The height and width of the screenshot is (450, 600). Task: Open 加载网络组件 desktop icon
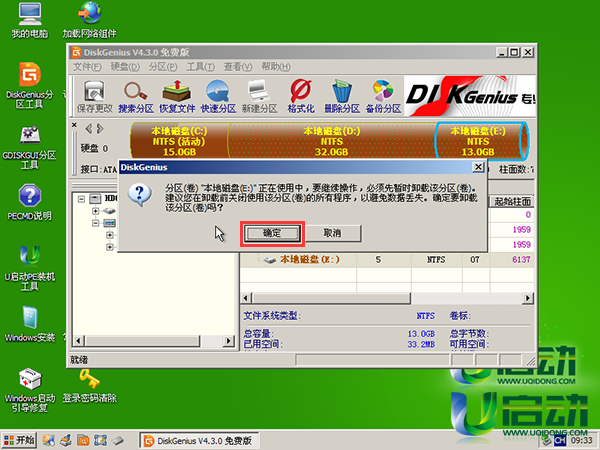pyautogui.click(x=90, y=20)
